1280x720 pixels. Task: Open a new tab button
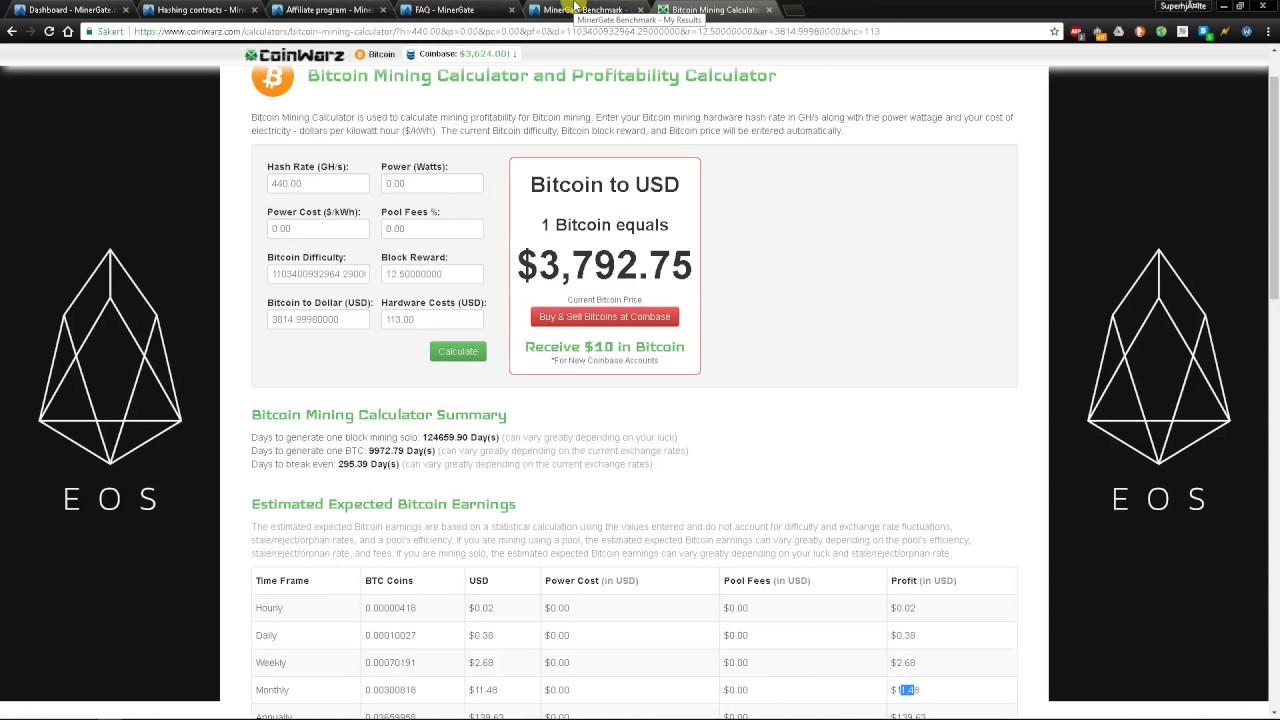(x=794, y=10)
